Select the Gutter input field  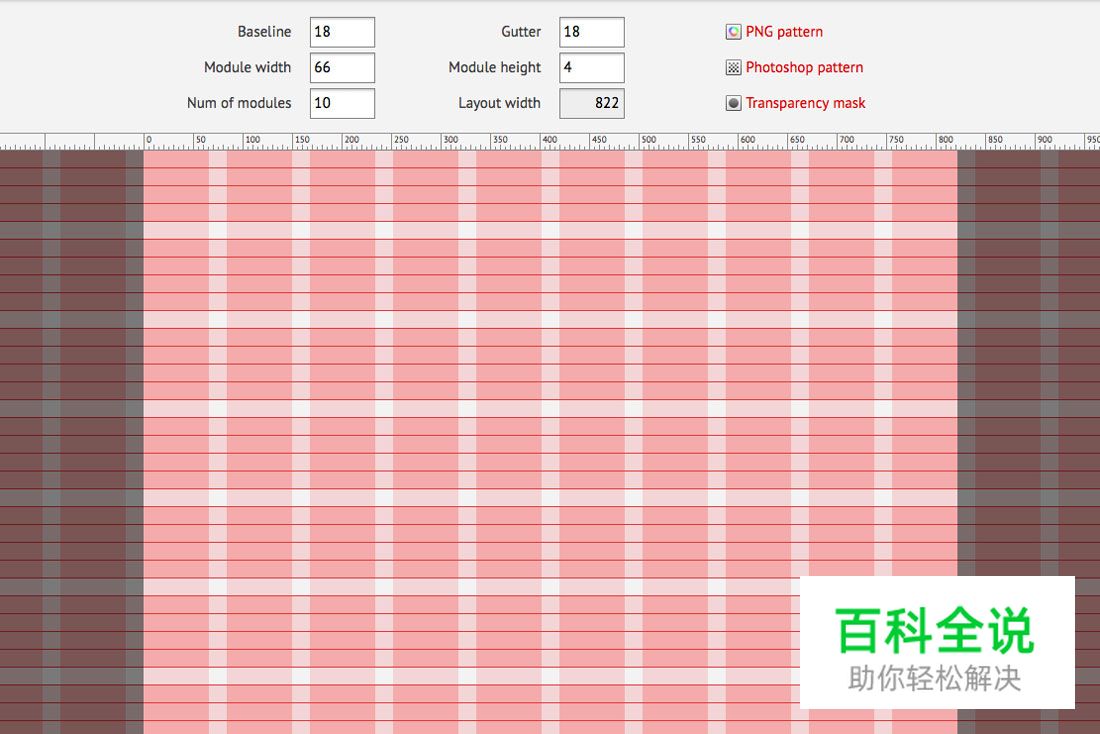[590, 31]
